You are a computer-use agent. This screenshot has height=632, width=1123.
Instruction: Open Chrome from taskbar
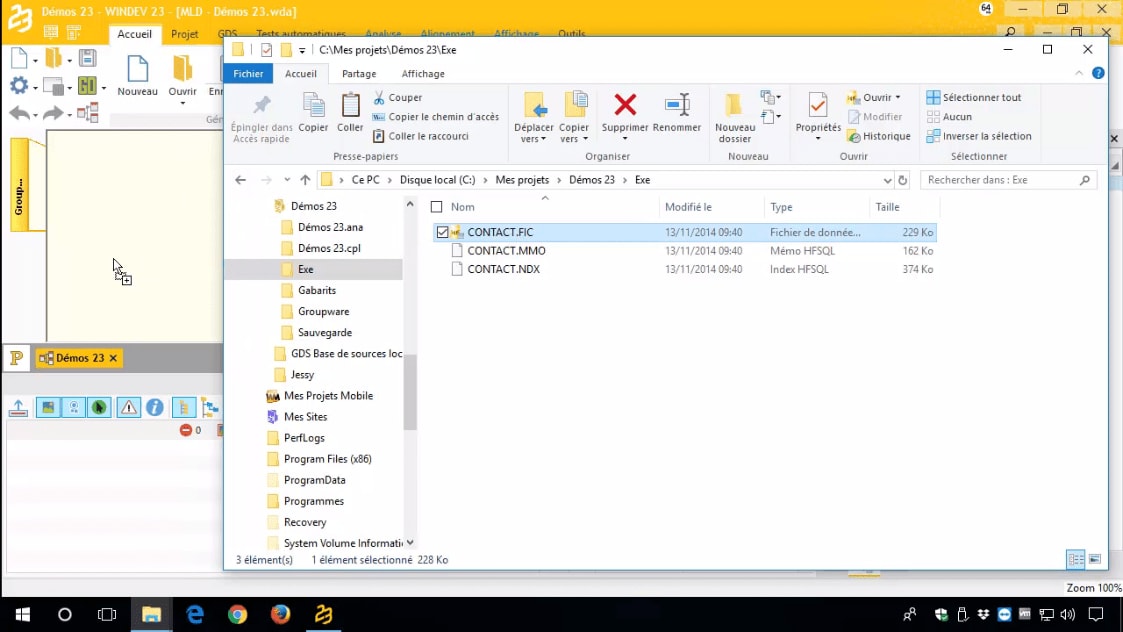[x=238, y=615]
